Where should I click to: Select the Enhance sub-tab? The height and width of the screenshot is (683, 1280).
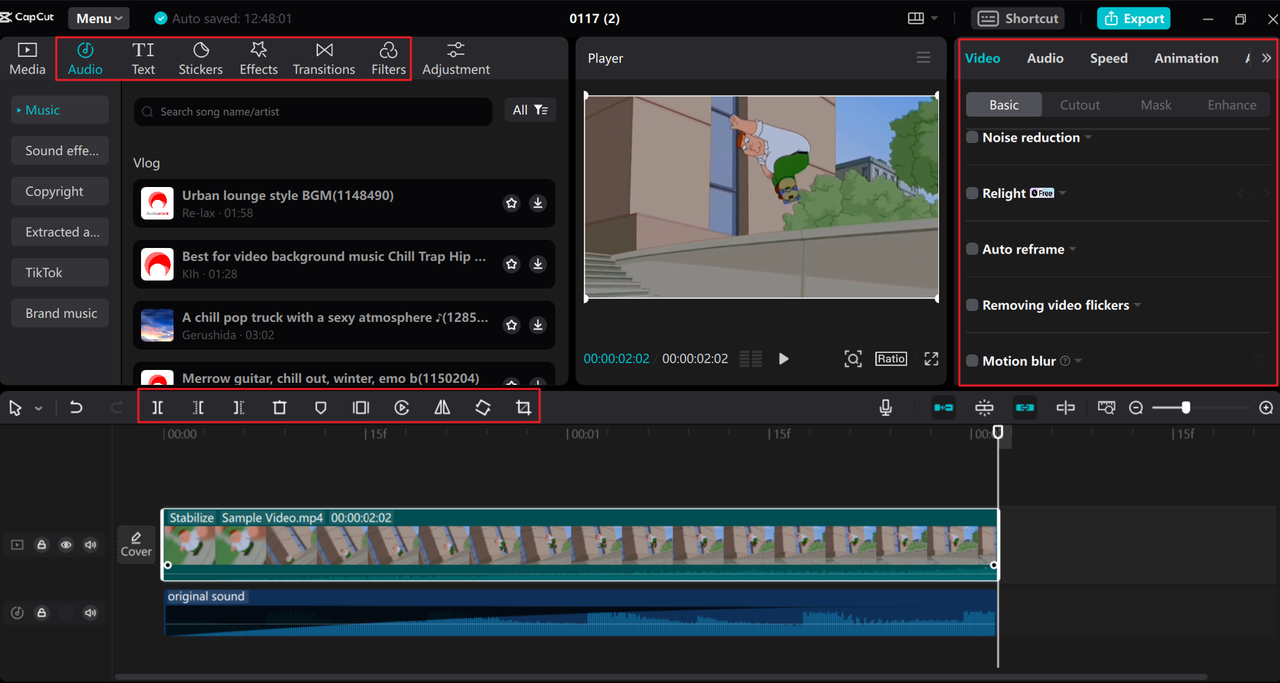1232,105
